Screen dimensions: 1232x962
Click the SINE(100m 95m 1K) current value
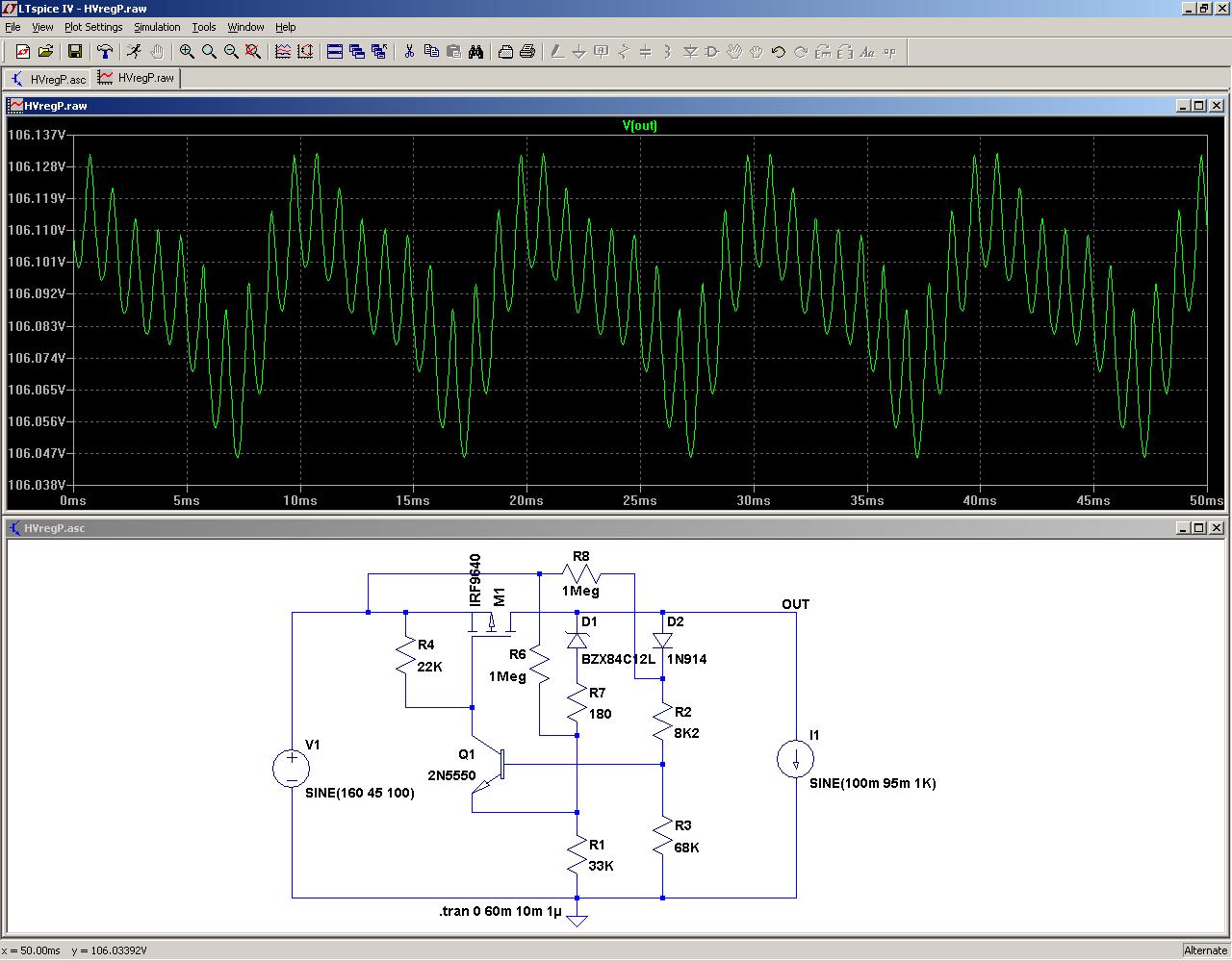point(873,783)
